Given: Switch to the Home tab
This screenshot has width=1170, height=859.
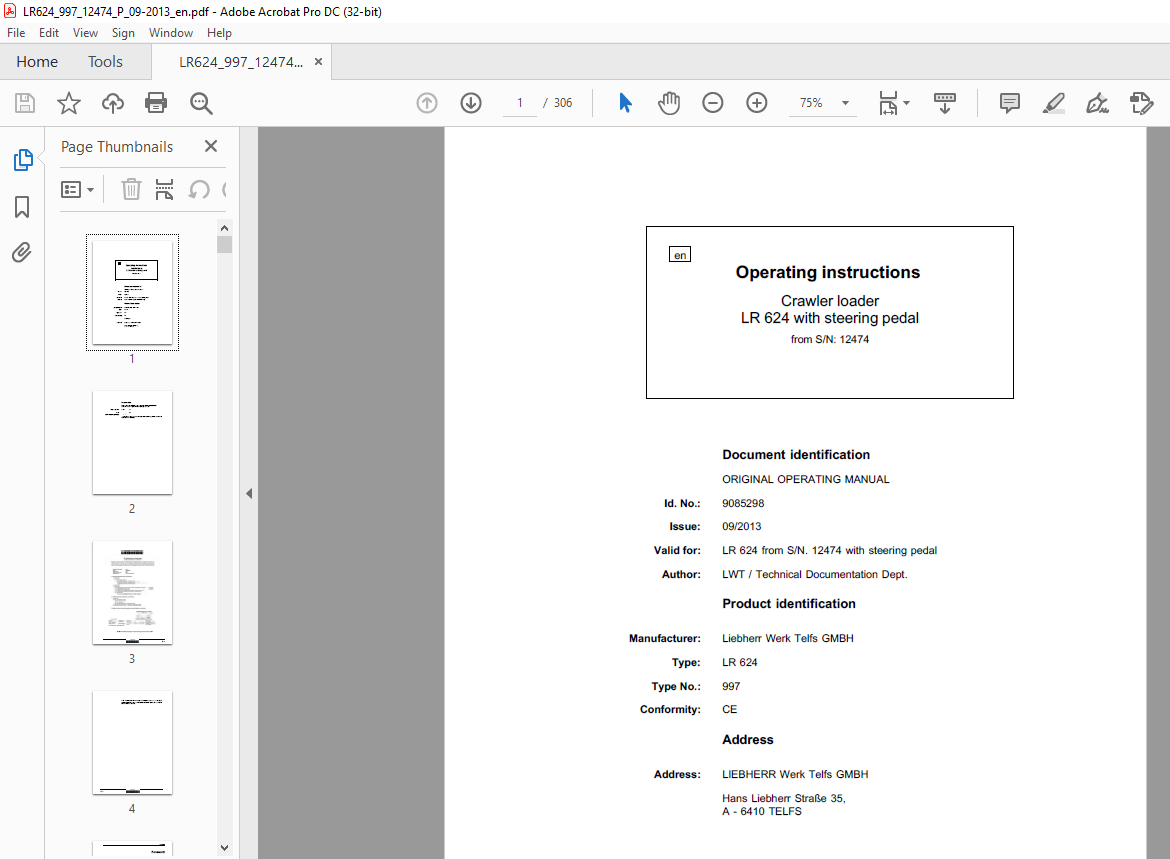Looking at the screenshot, I should click(x=37, y=62).
